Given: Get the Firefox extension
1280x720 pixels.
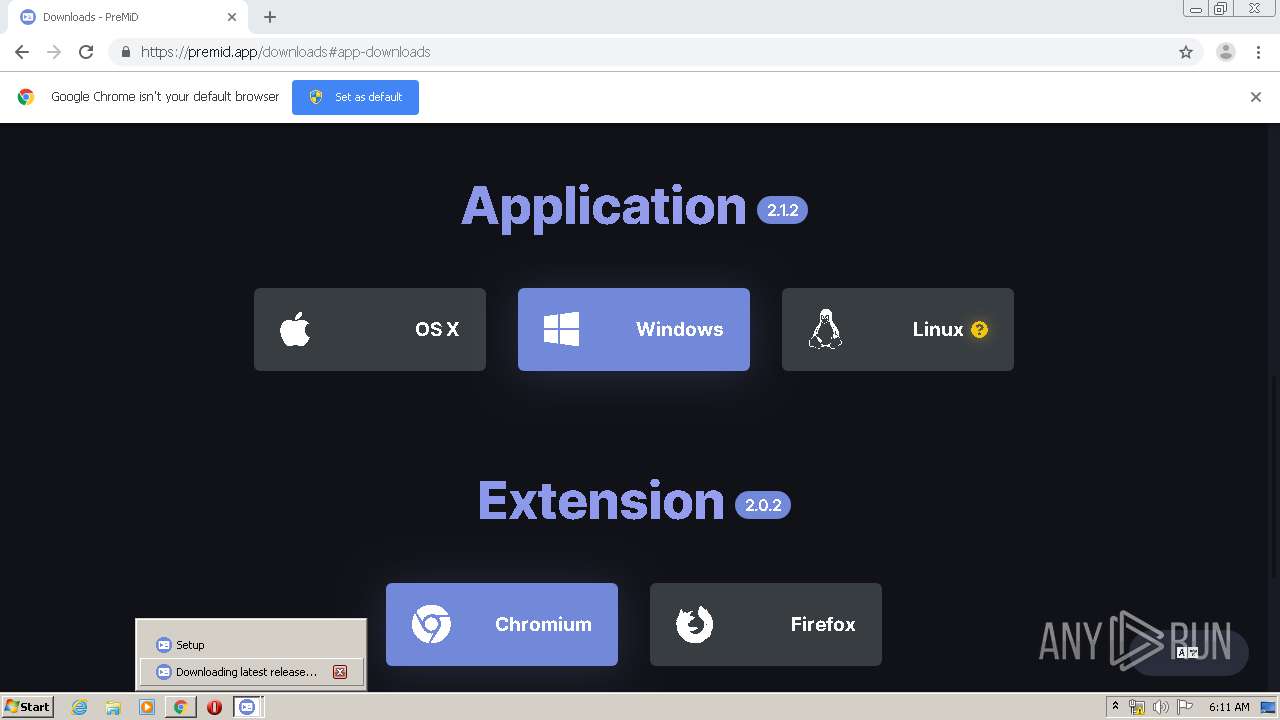Looking at the screenshot, I should point(766,624).
